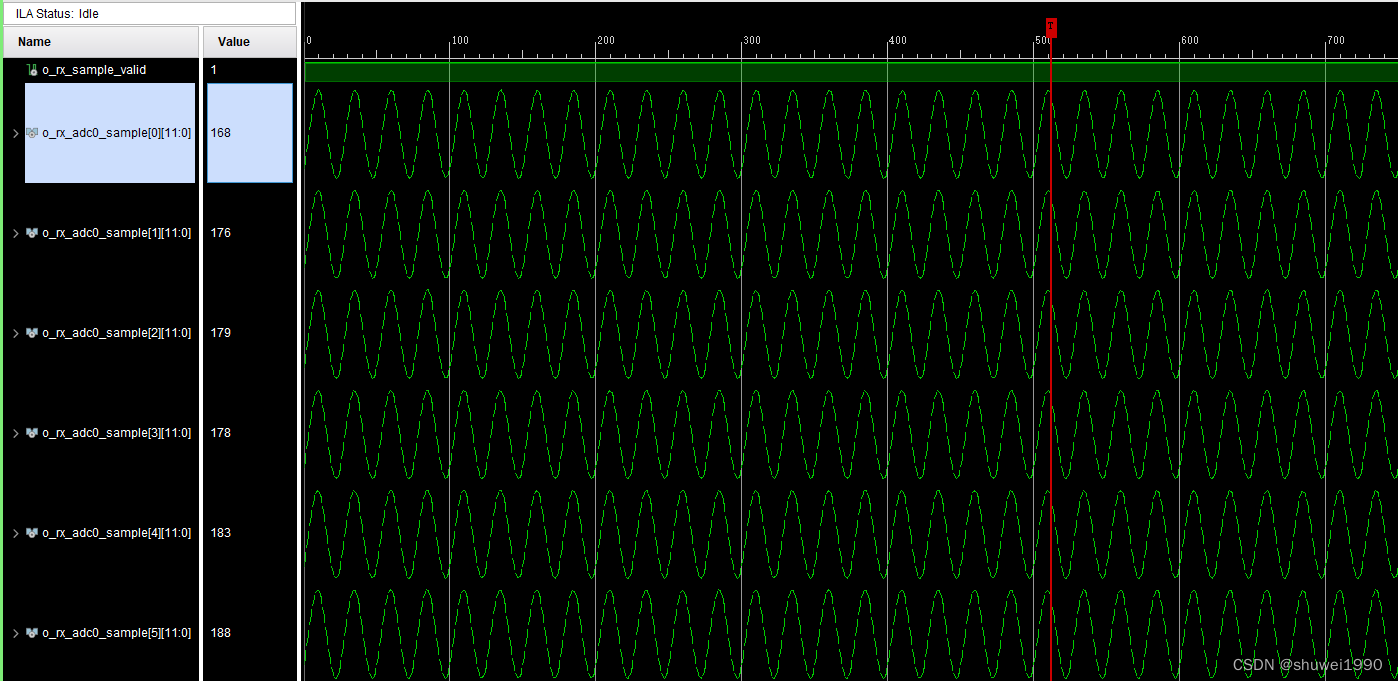Select o_rx_adc0_sample[3][11:0] signal name

coord(116,433)
